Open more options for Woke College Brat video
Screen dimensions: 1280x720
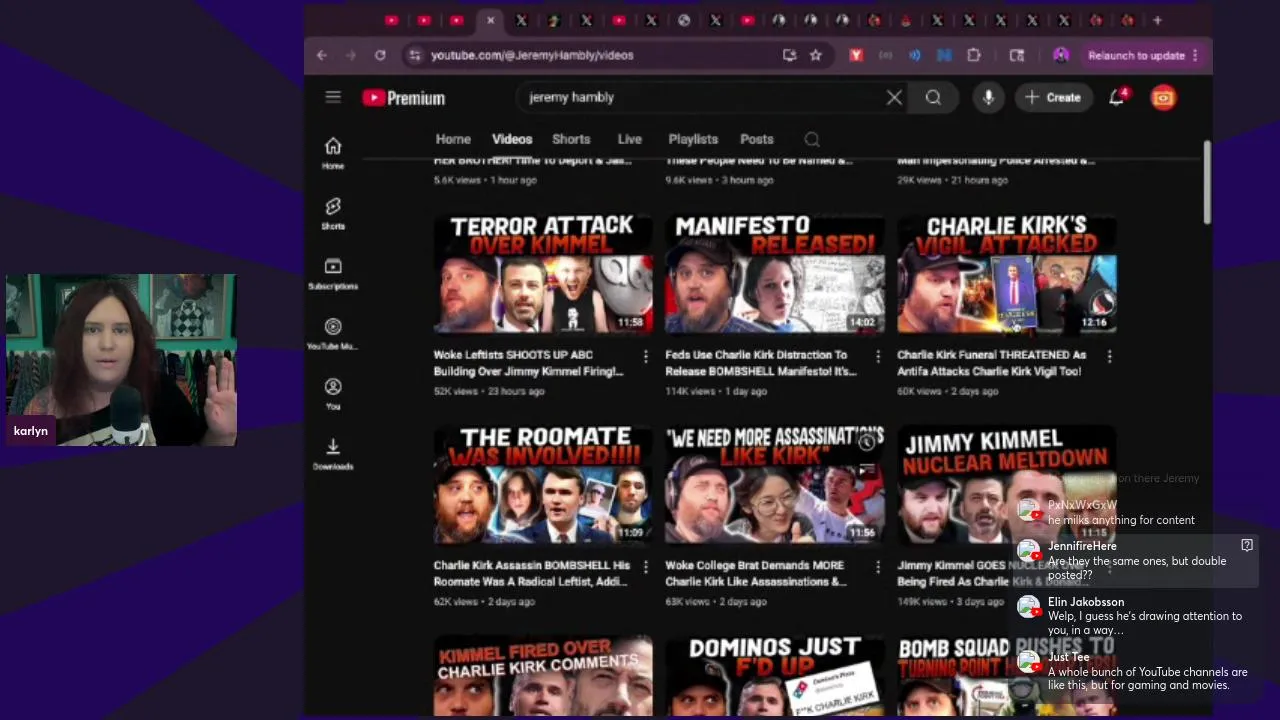pos(878,567)
